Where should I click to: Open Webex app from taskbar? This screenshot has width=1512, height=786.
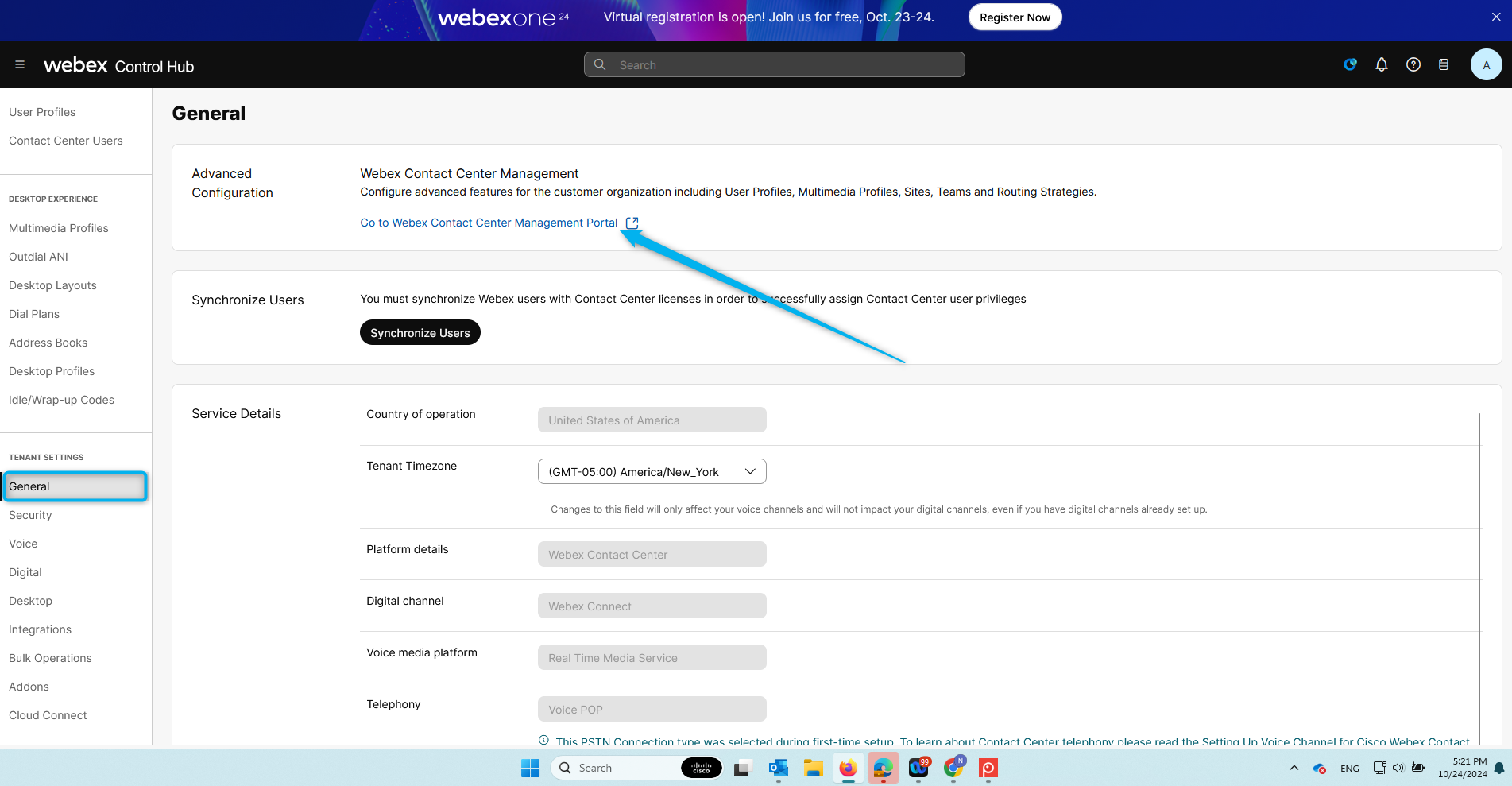[x=918, y=768]
